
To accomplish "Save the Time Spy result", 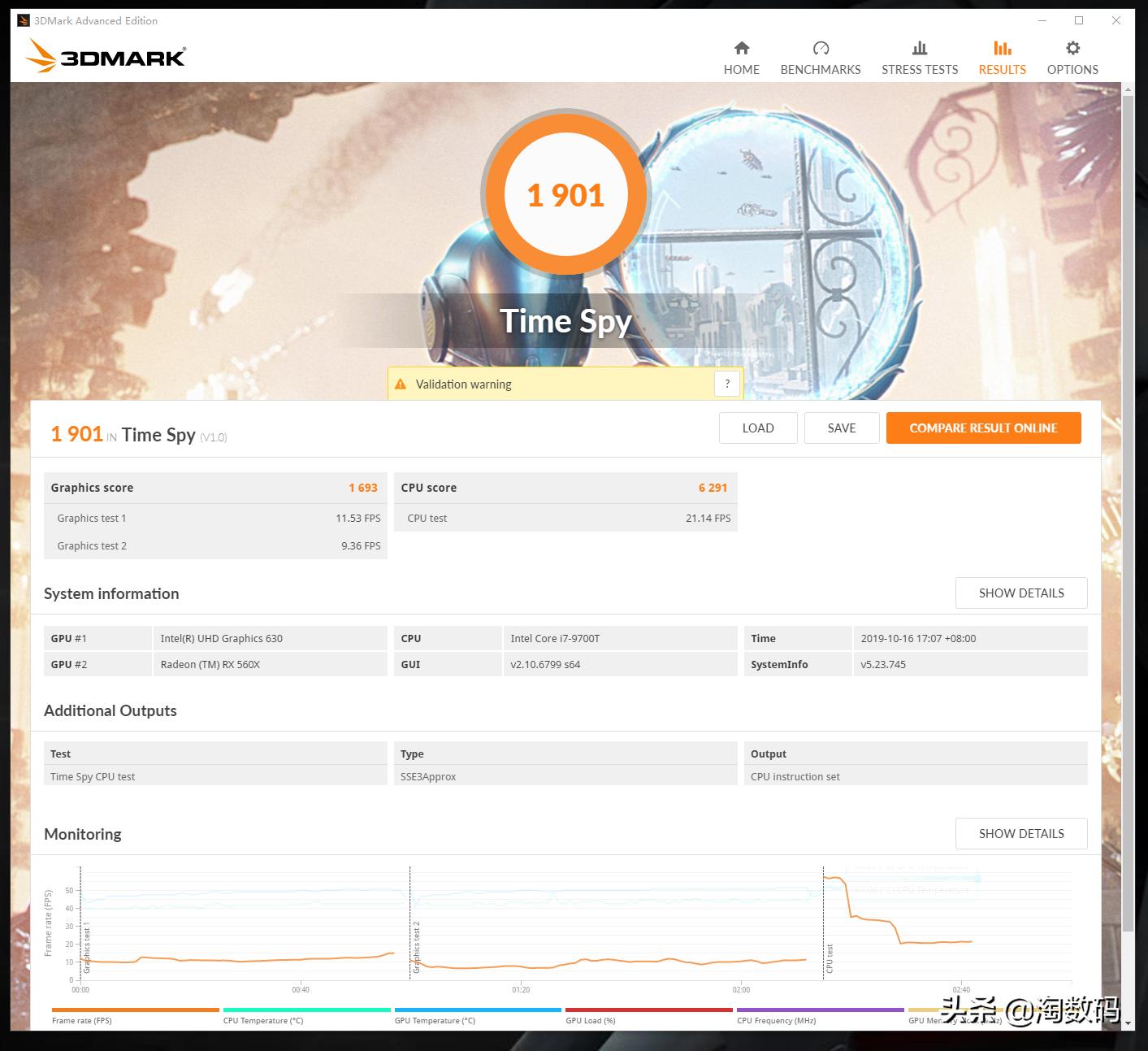I will (841, 428).
